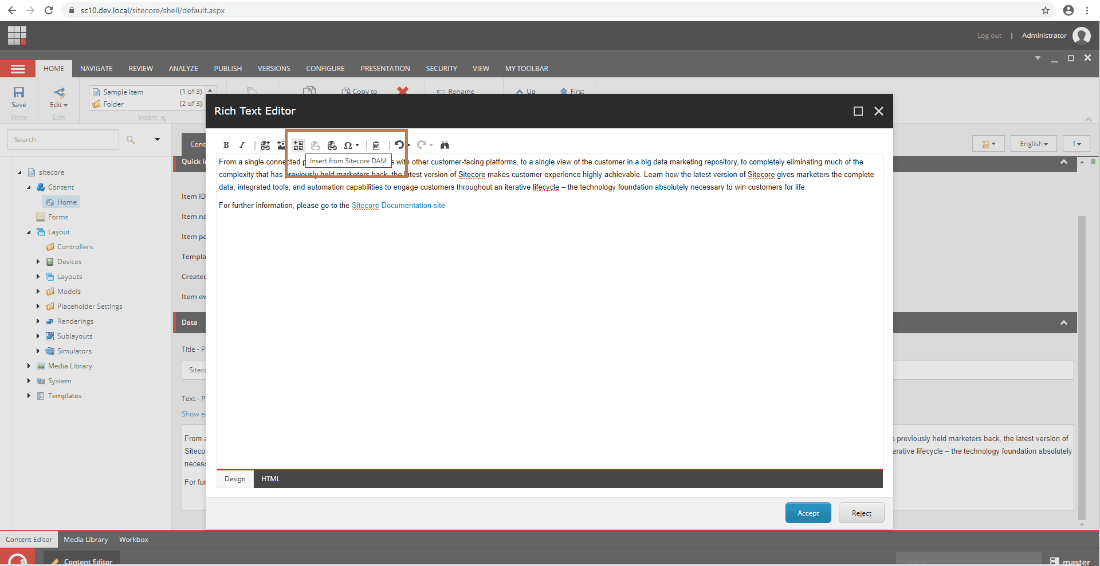Viewport: 1100px width, 566px height.
Task: Open the MY TOOLBAR ribbon tab
Action: pos(527,69)
